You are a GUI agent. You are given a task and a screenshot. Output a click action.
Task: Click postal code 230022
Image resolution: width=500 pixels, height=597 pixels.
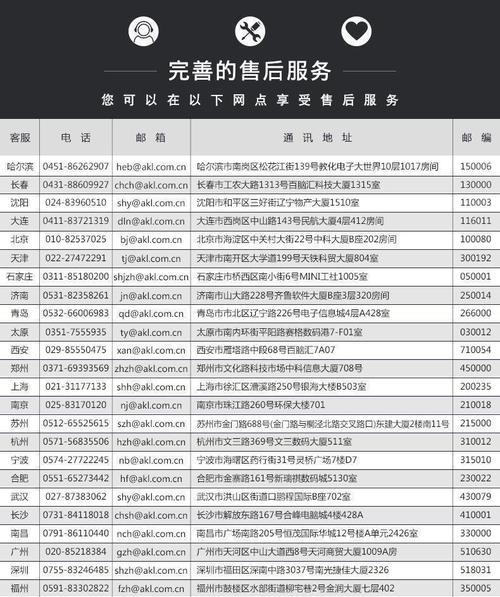[x=476, y=478]
